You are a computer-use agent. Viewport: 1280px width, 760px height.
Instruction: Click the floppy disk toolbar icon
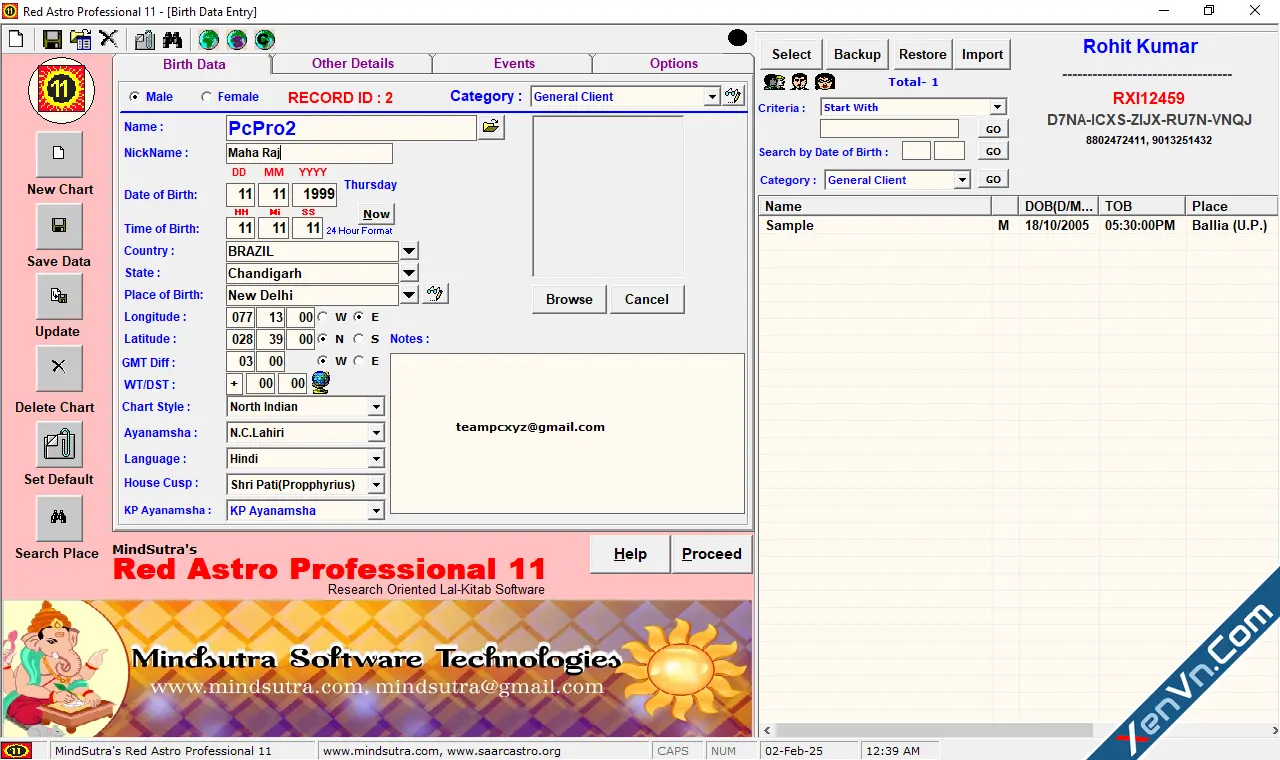tap(52, 39)
